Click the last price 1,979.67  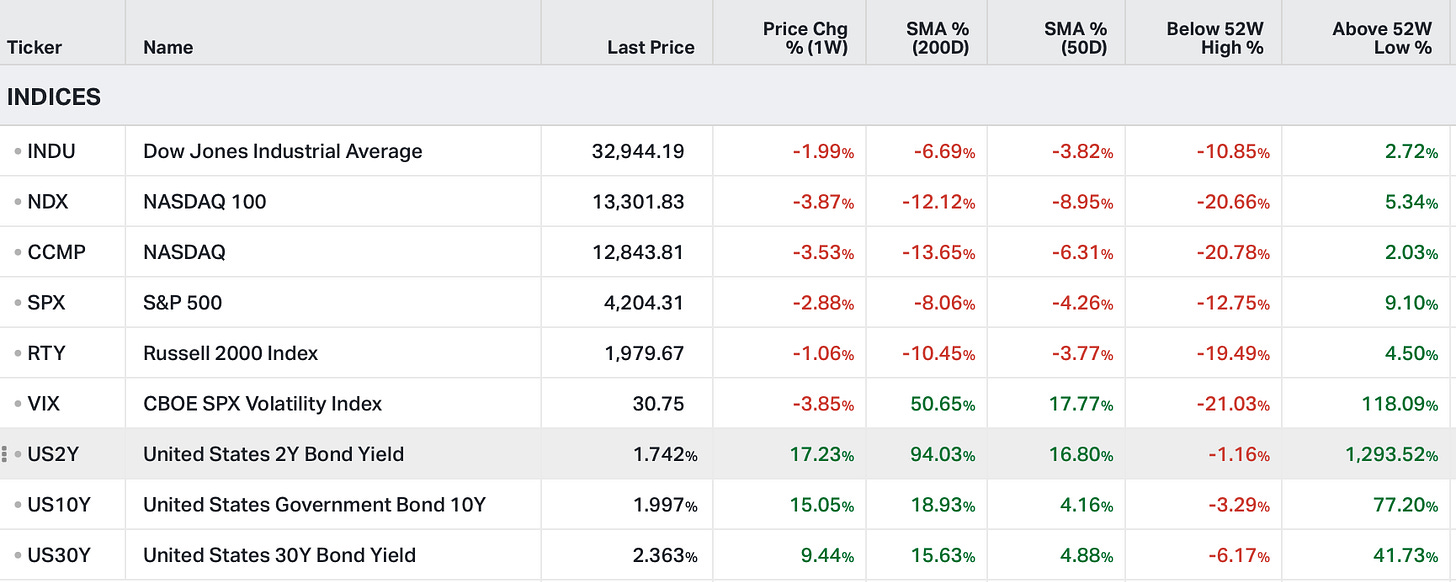tap(643, 353)
